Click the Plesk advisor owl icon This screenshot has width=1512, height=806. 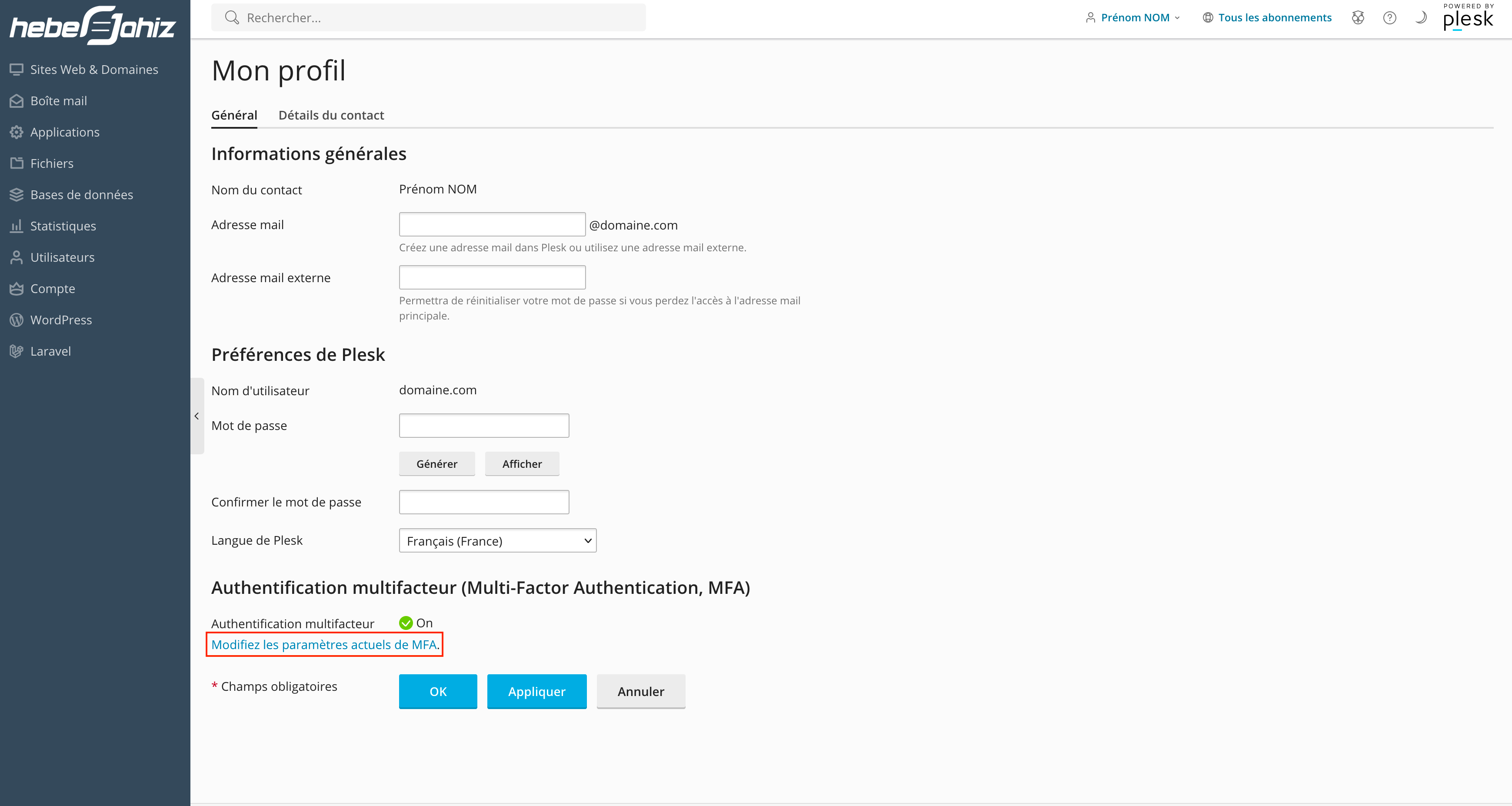click(1358, 18)
